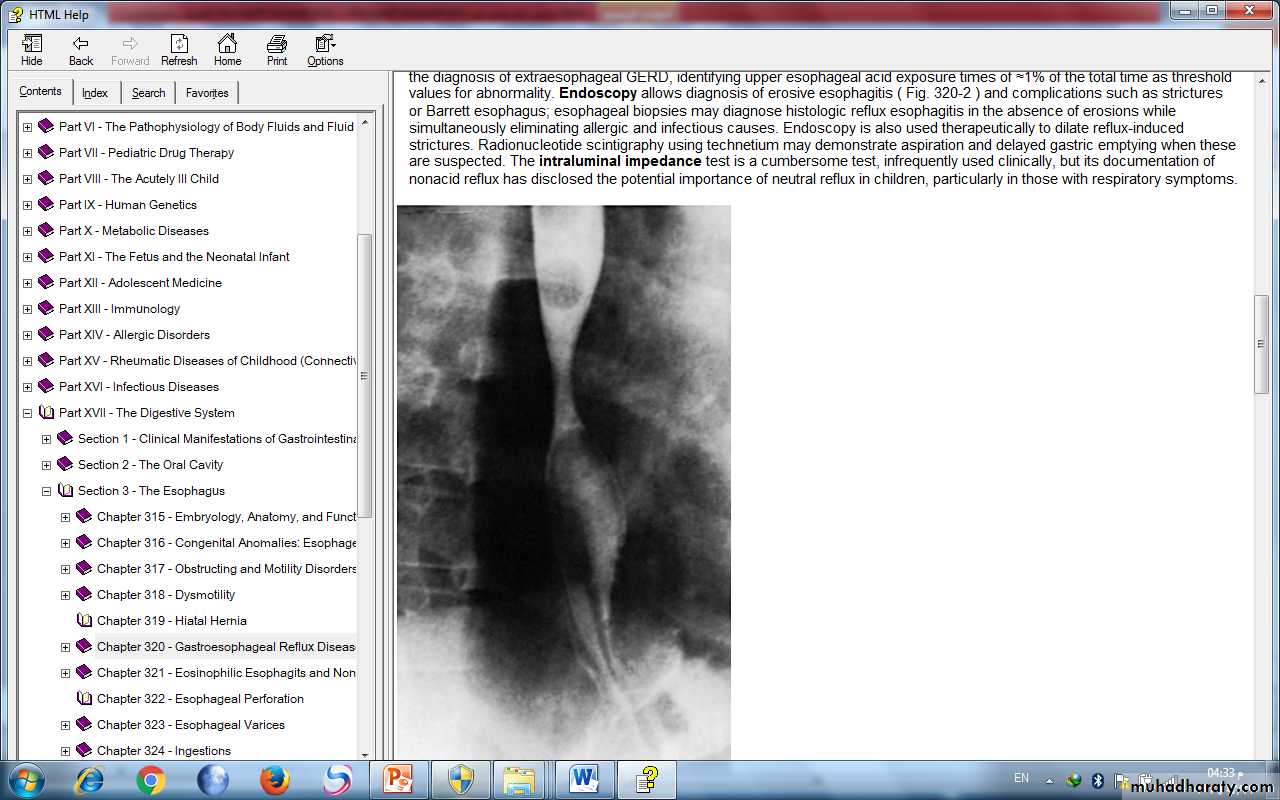Click the esophagus barium X-ray image

(x=564, y=480)
